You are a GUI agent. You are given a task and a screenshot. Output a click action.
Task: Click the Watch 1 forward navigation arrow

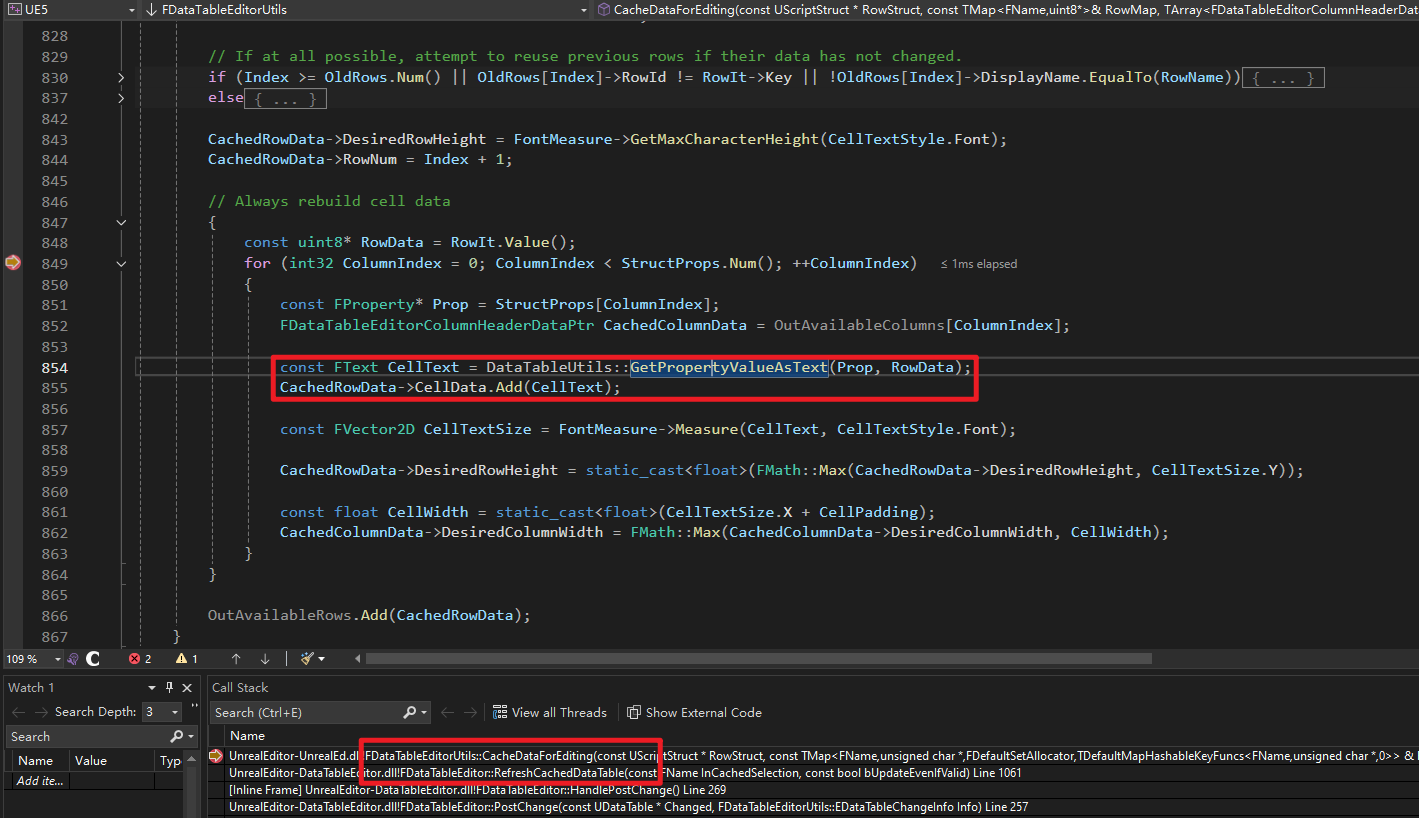click(41, 712)
